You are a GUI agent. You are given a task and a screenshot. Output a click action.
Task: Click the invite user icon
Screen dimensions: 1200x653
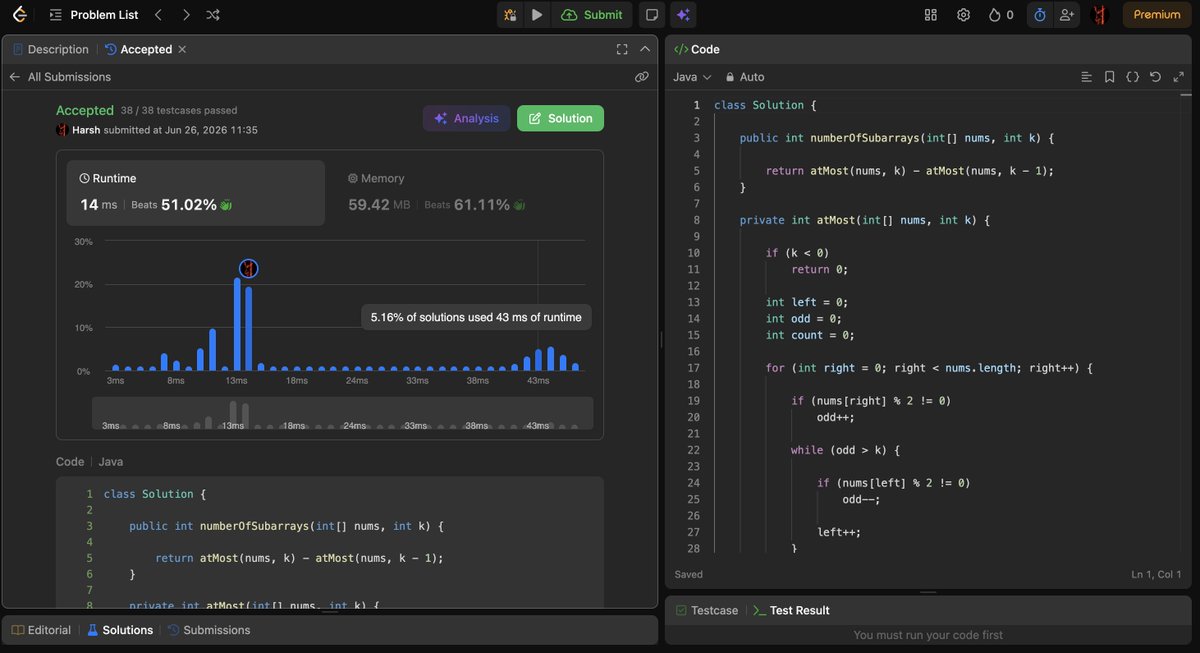click(1067, 15)
